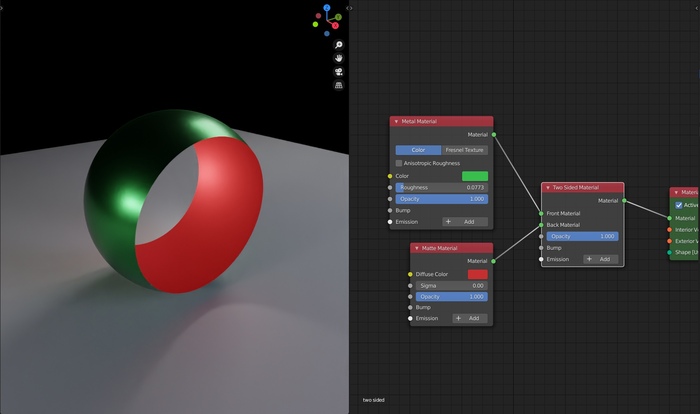Click the Sigma value field
Screen dimensions: 700x414
[x=452, y=285]
